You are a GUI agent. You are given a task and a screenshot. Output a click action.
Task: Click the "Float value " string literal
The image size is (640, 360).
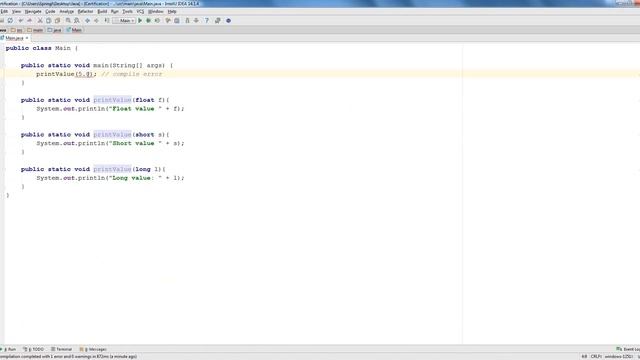click(135, 109)
